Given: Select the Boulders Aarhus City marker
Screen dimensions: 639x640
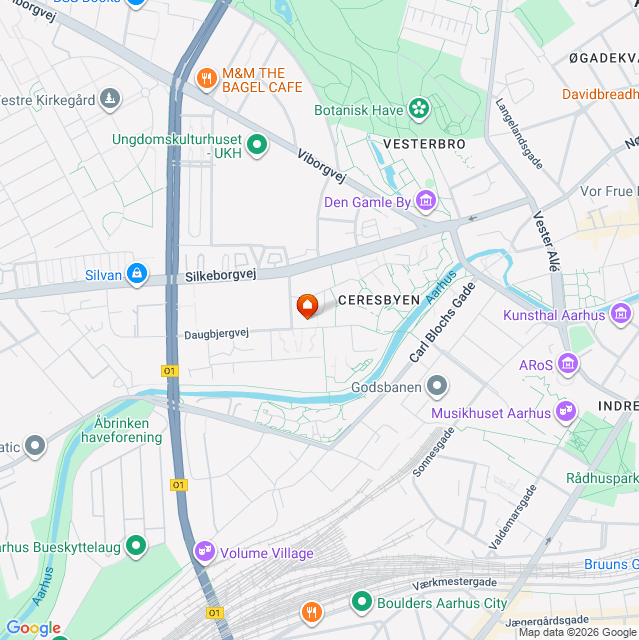Looking at the screenshot, I should coord(362,602).
